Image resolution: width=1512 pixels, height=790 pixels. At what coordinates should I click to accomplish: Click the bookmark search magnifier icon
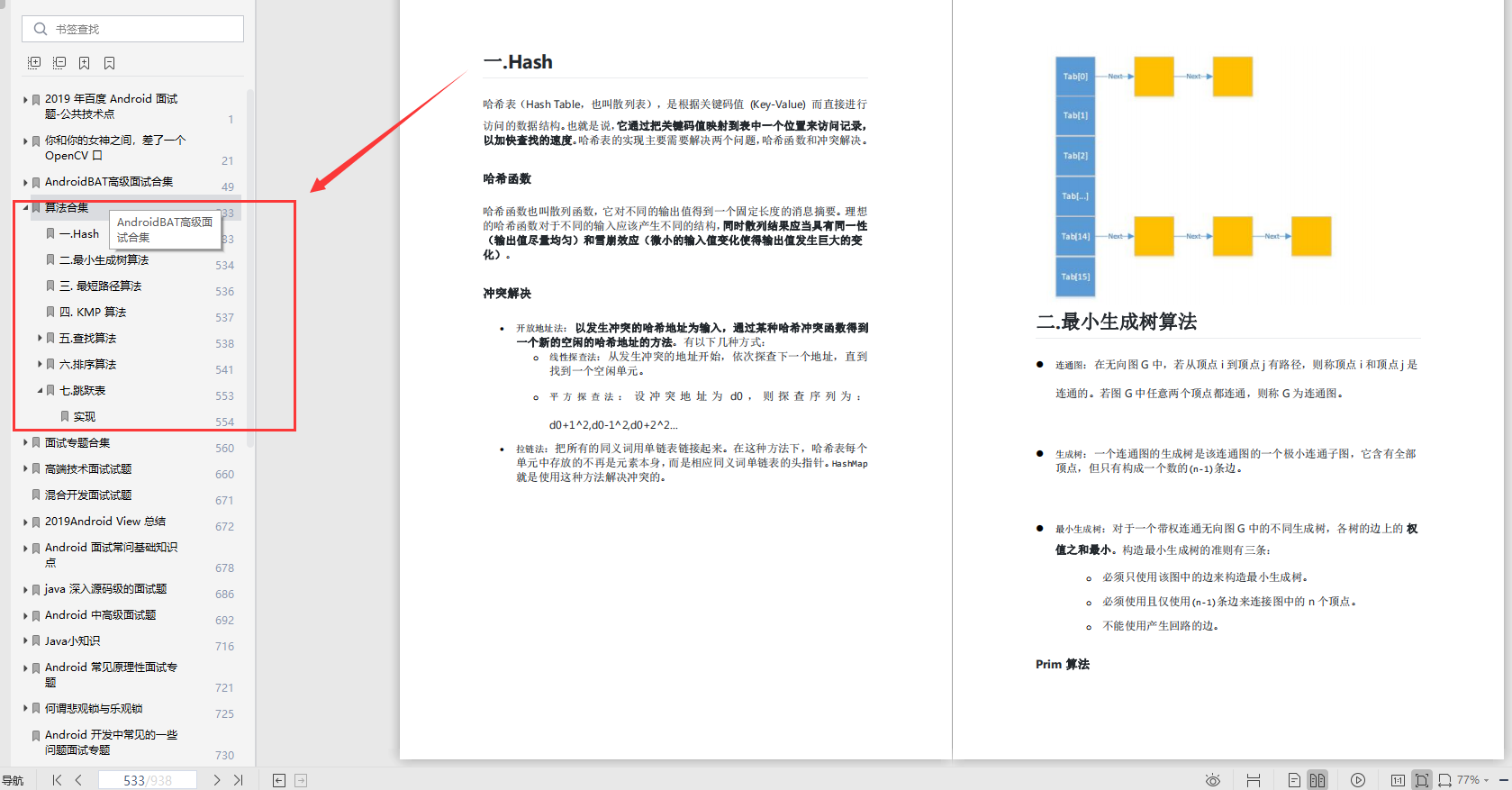pos(40,29)
